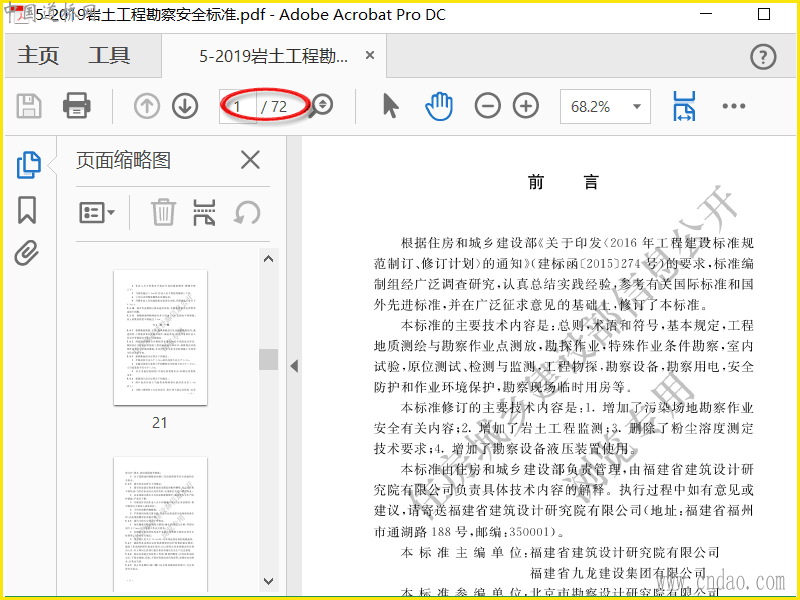
Task: Choose the Selection arrow tool
Action: pyautogui.click(x=391, y=106)
